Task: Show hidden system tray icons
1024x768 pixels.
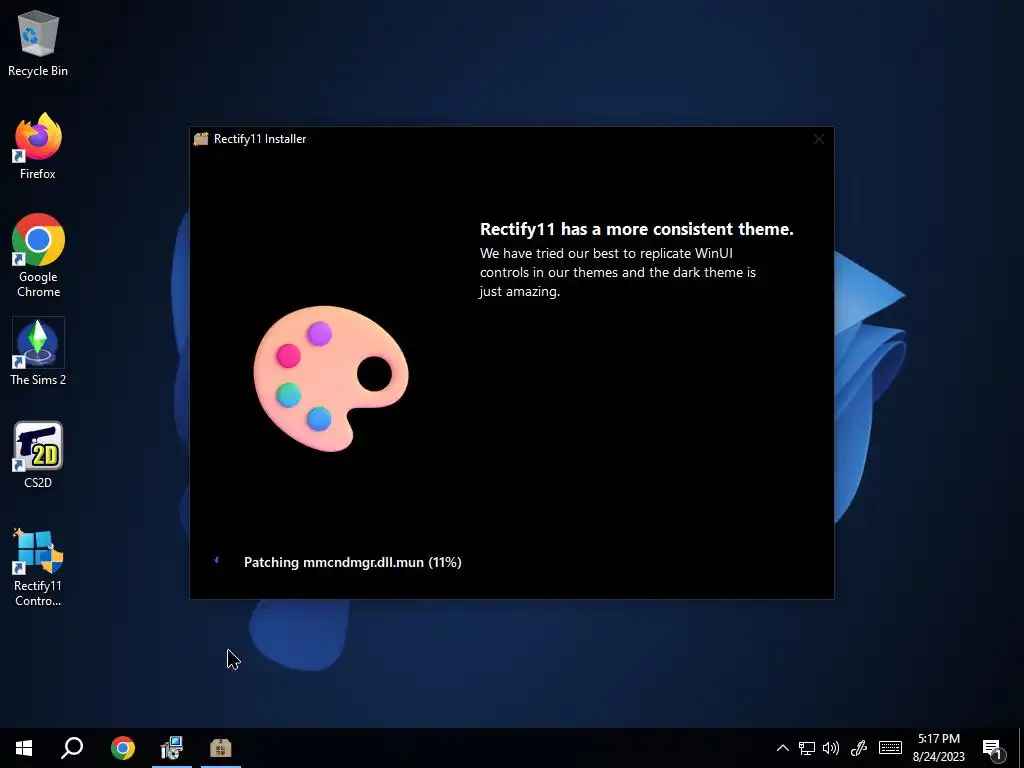Action: pyautogui.click(x=782, y=748)
